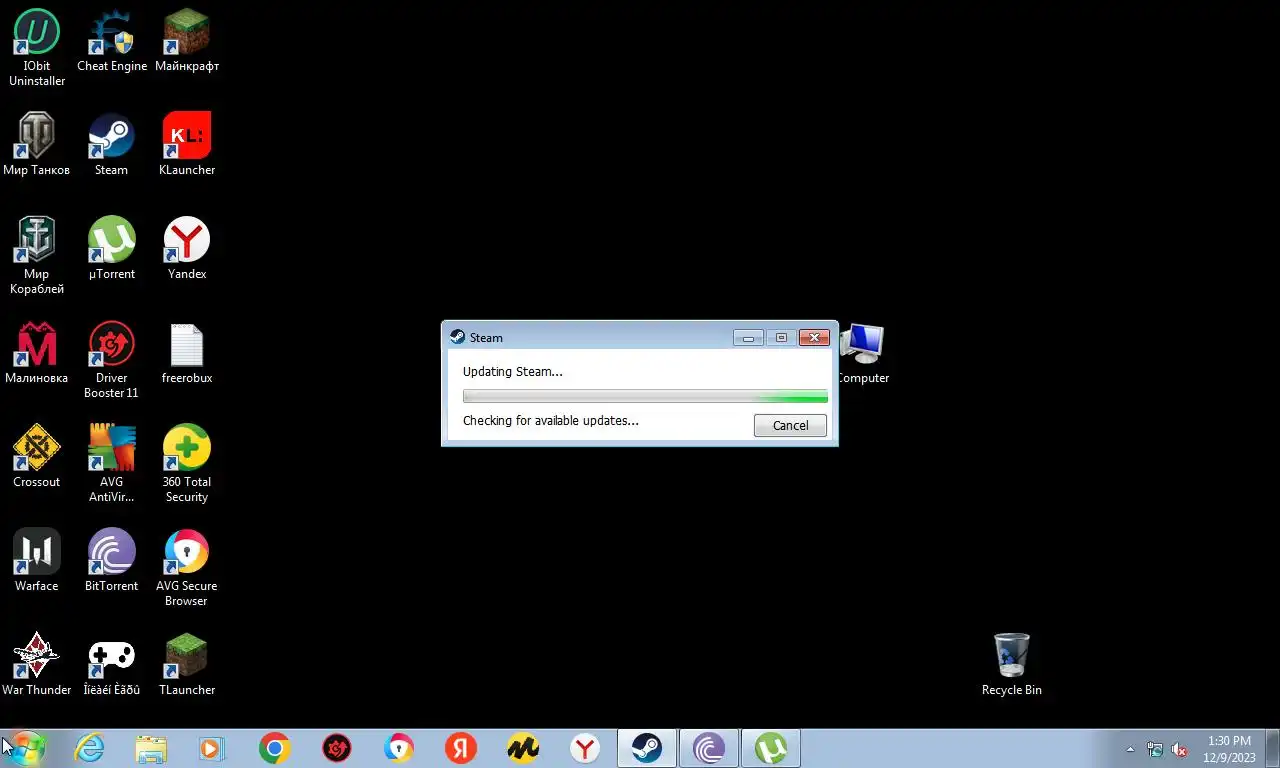Select the Майнкрафт desktop icon
The height and width of the screenshot is (768, 1280).
click(187, 40)
